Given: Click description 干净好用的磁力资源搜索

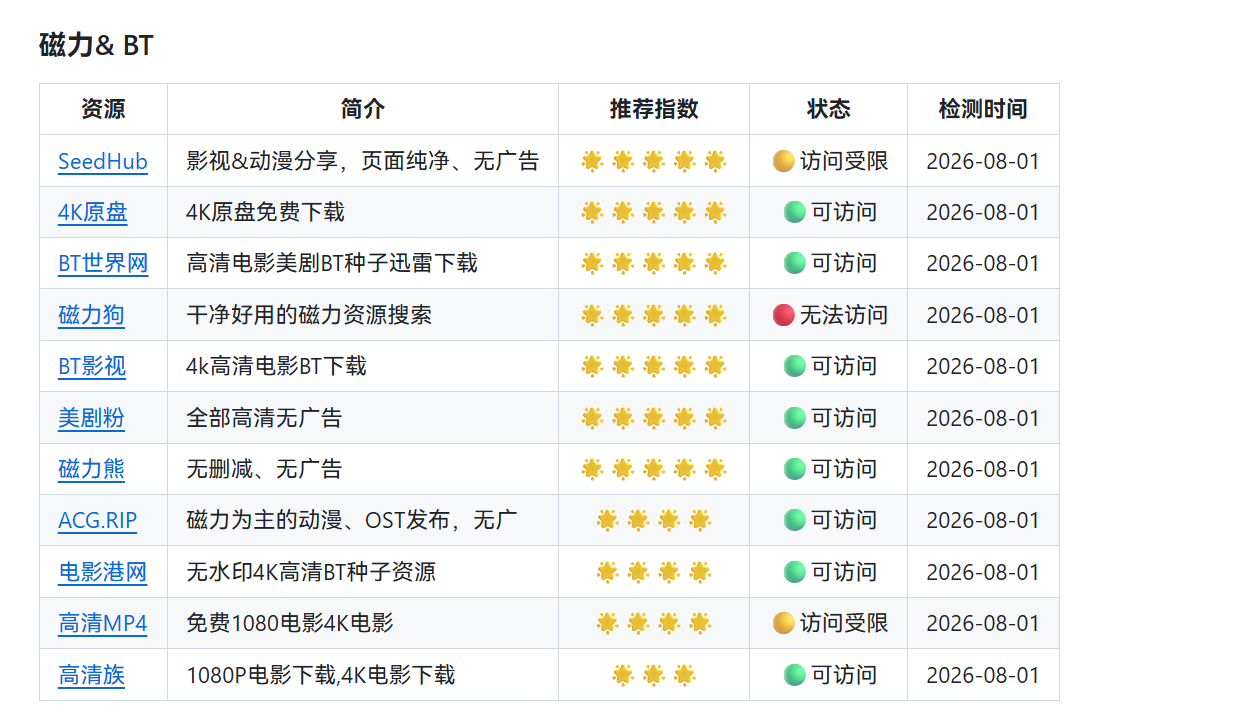Looking at the screenshot, I should (309, 315).
